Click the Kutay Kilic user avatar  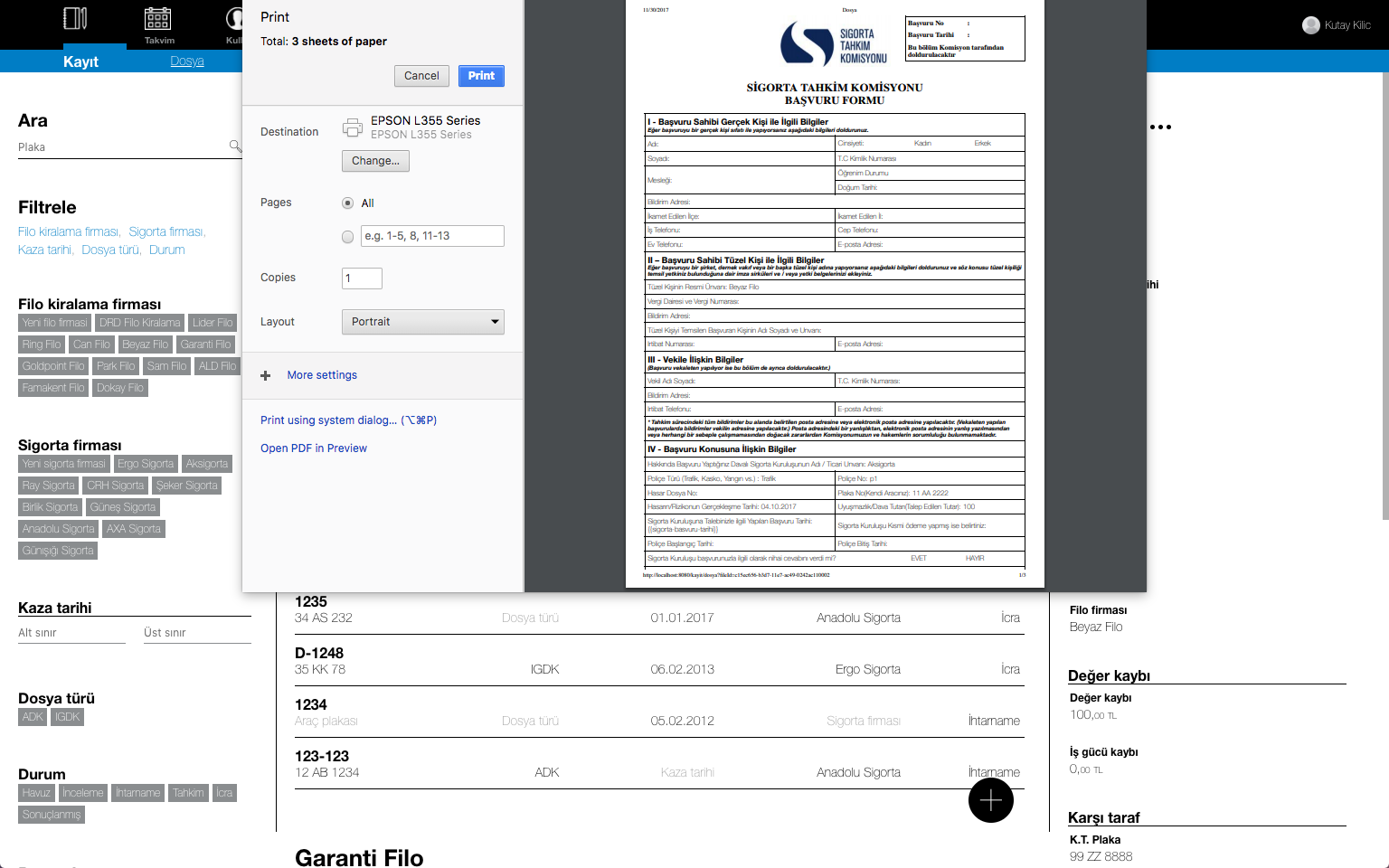1310,25
